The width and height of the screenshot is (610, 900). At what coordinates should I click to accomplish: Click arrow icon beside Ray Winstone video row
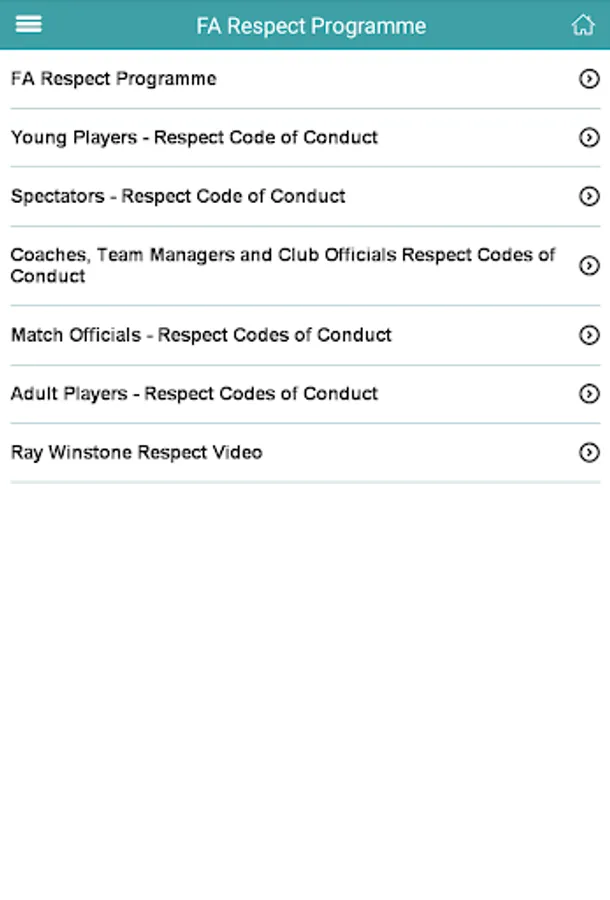(589, 453)
